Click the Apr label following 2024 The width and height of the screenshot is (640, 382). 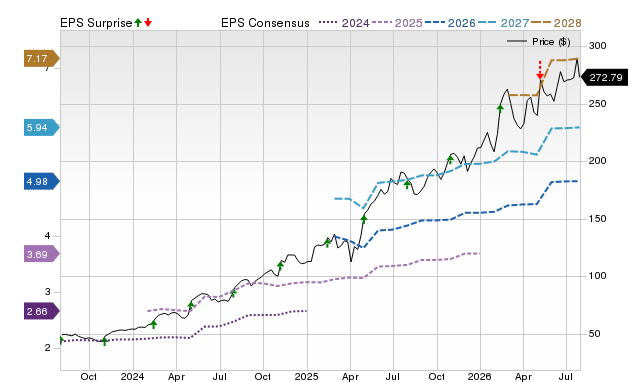point(176,376)
